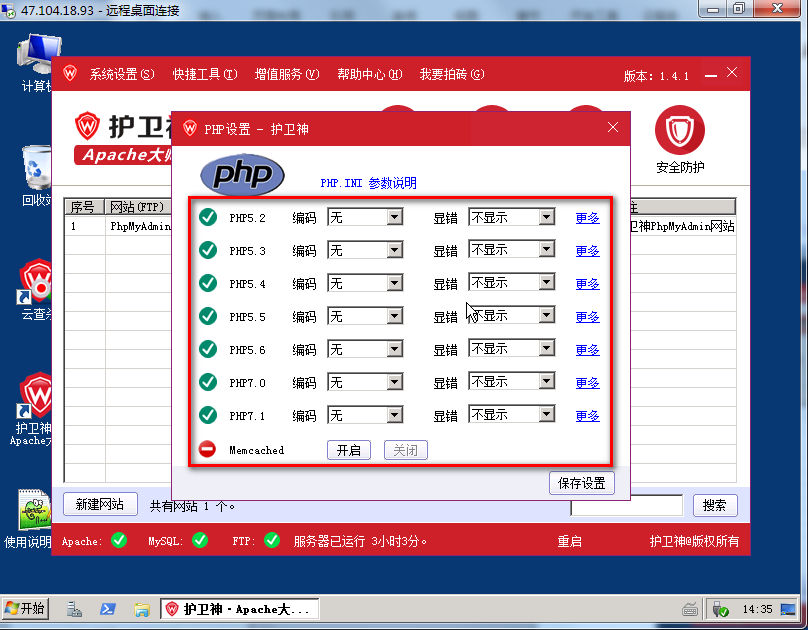
Task: Open the 系统设置(S) menu
Action: pos(122,74)
